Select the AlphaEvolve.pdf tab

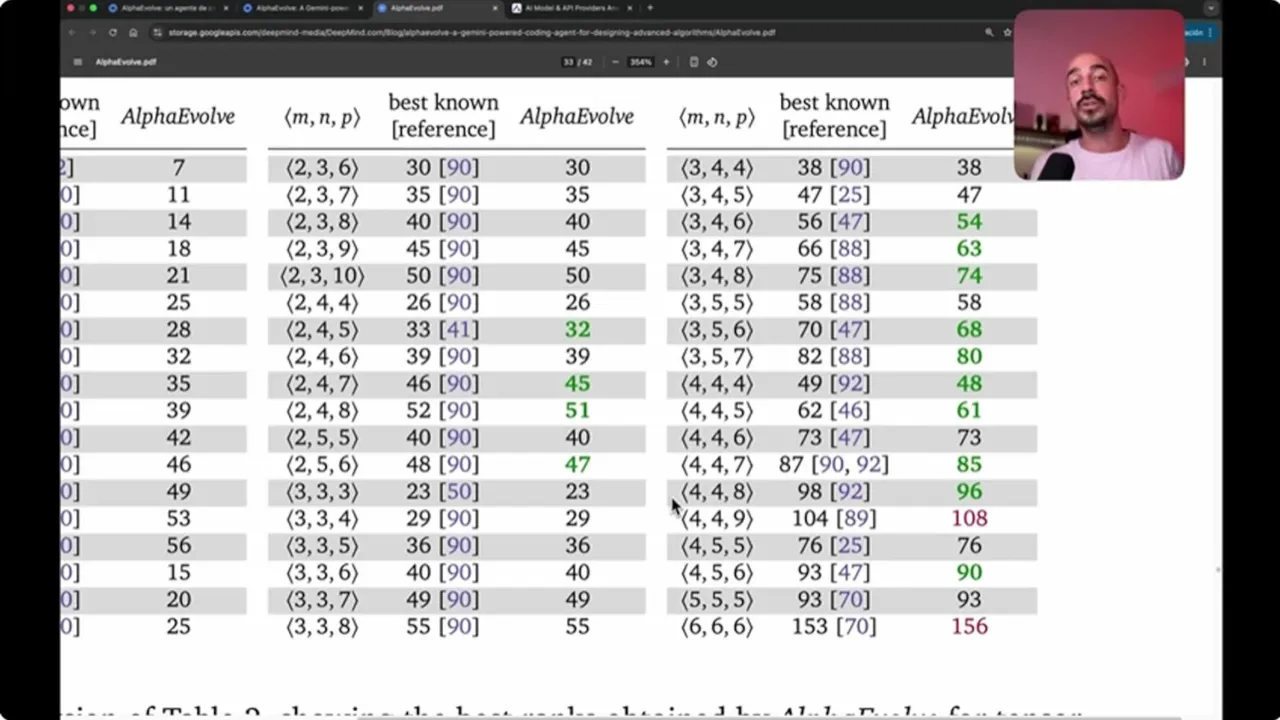[438, 8]
